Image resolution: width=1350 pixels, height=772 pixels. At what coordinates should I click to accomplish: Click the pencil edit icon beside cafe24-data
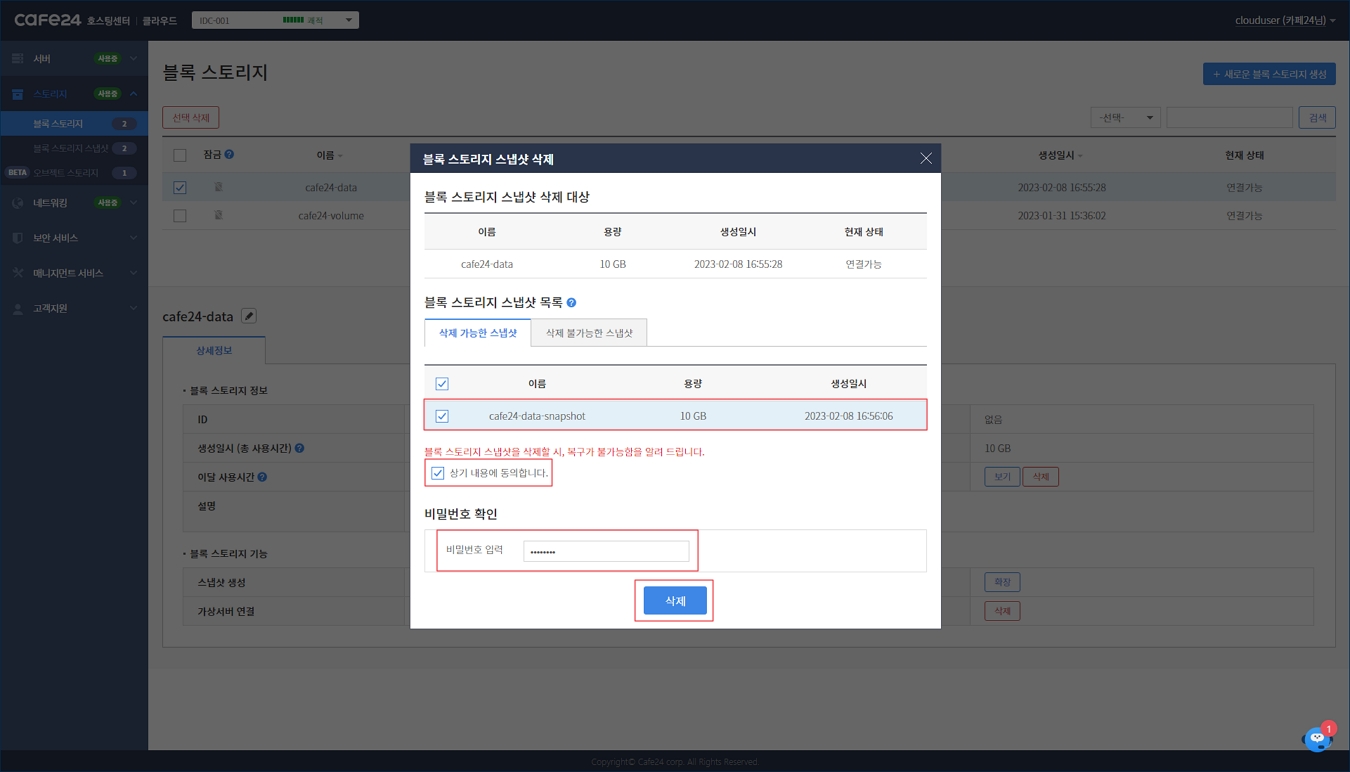coord(249,316)
